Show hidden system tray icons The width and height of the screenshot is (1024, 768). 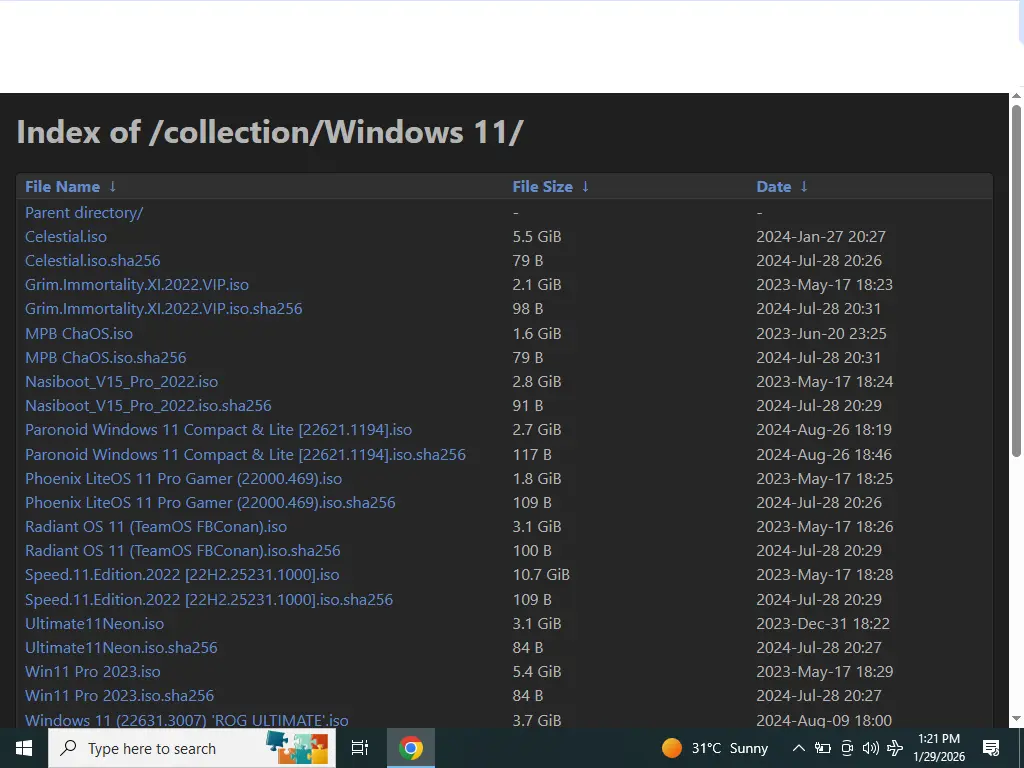point(798,748)
